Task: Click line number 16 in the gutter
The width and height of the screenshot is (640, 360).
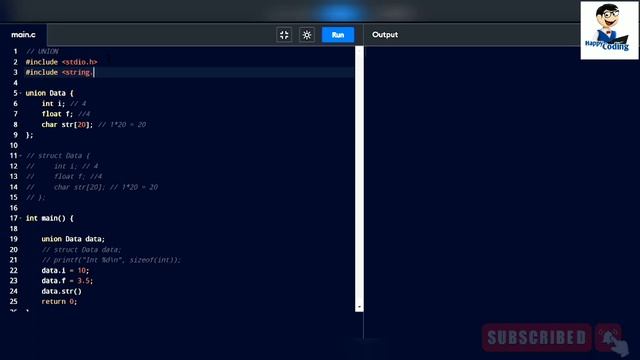Action: pyautogui.click(x=13, y=208)
